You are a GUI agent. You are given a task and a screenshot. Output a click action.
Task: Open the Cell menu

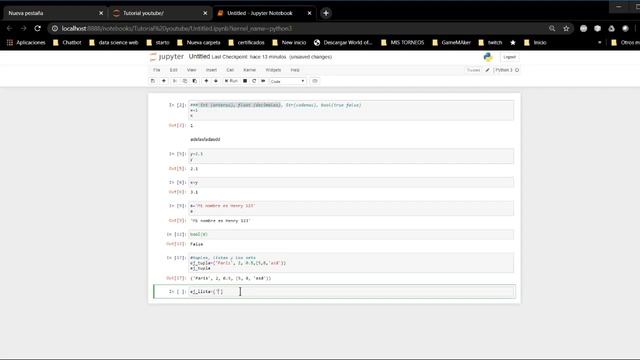[x=230, y=70]
